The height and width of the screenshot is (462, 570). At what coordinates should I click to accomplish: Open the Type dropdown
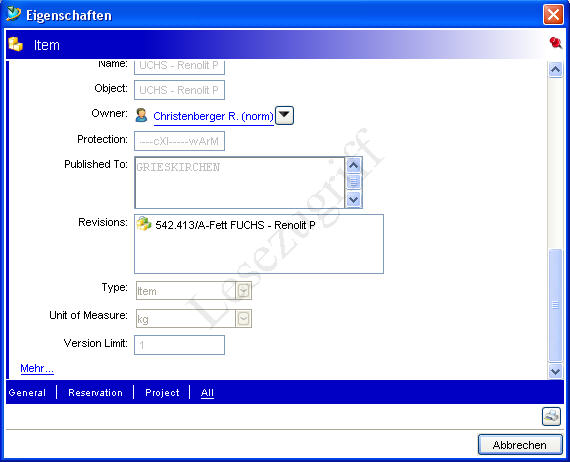[x=243, y=290]
